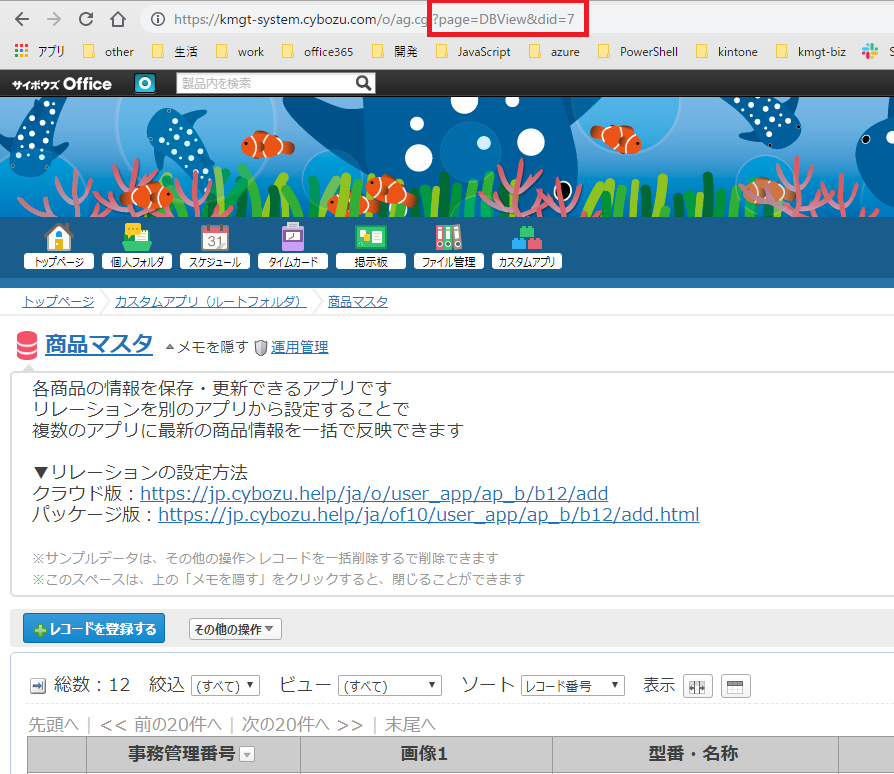
Task: Open the ビュー view dropdown
Action: pos(389,686)
